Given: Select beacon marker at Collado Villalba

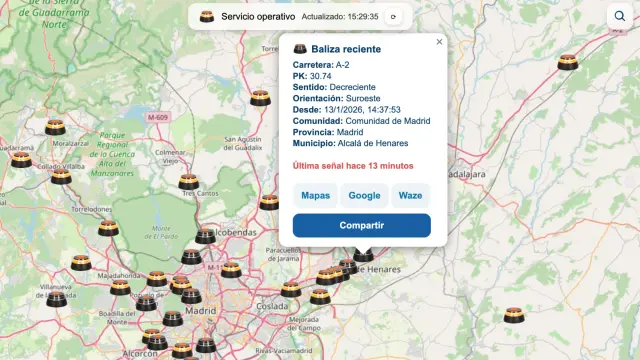Looking at the screenshot, I should pyautogui.click(x=61, y=176).
